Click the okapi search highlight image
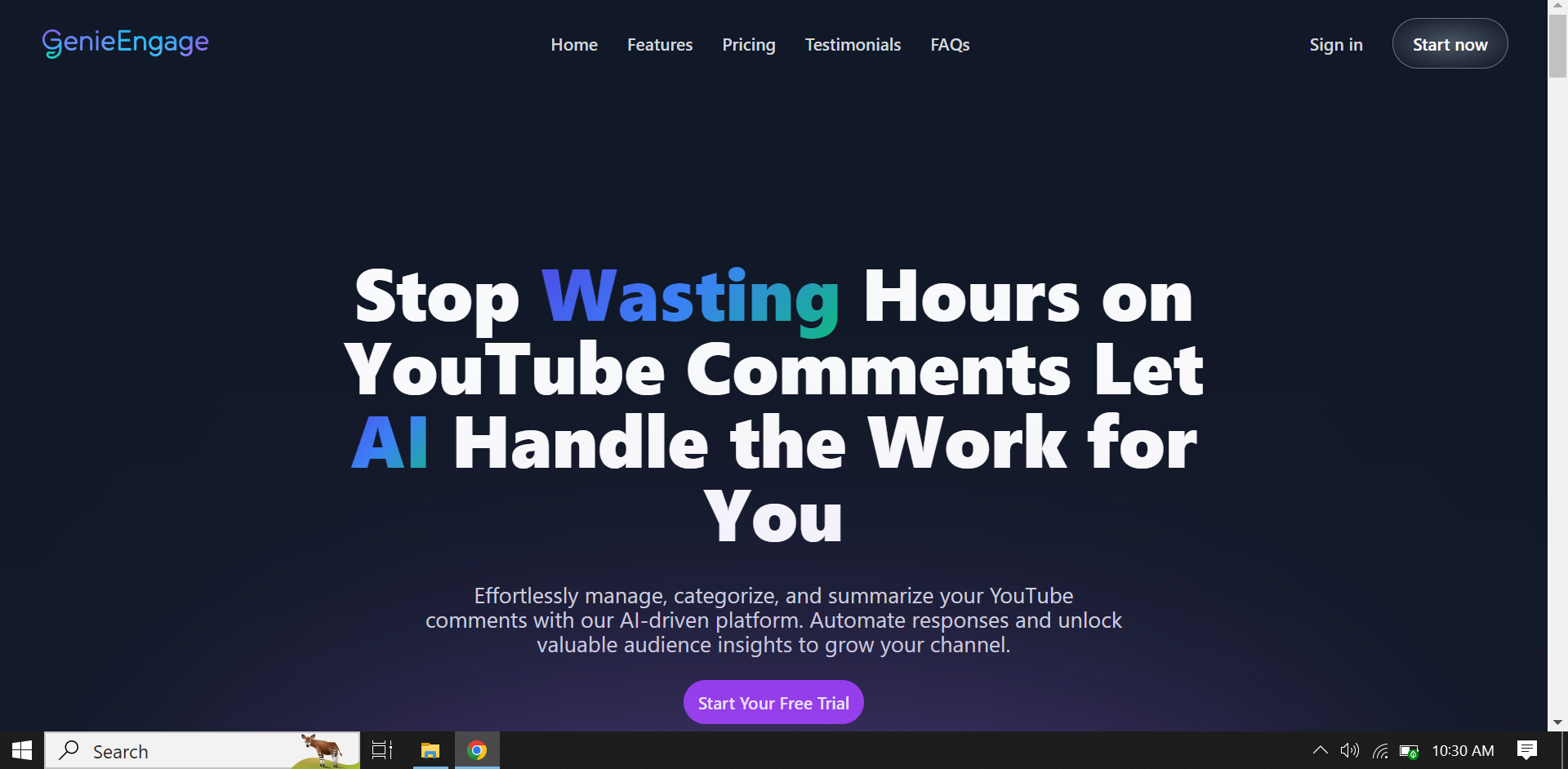The height and width of the screenshot is (769, 1568). click(324, 750)
